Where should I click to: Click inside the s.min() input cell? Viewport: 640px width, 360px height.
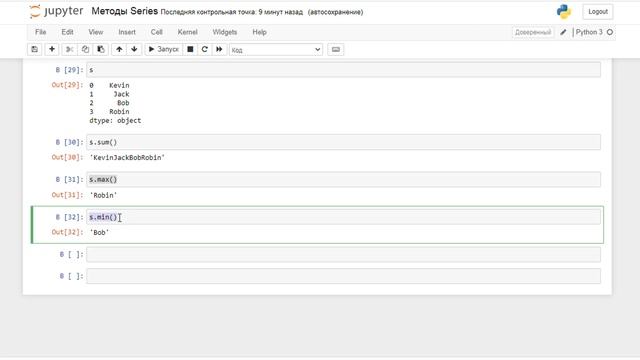pos(343,217)
